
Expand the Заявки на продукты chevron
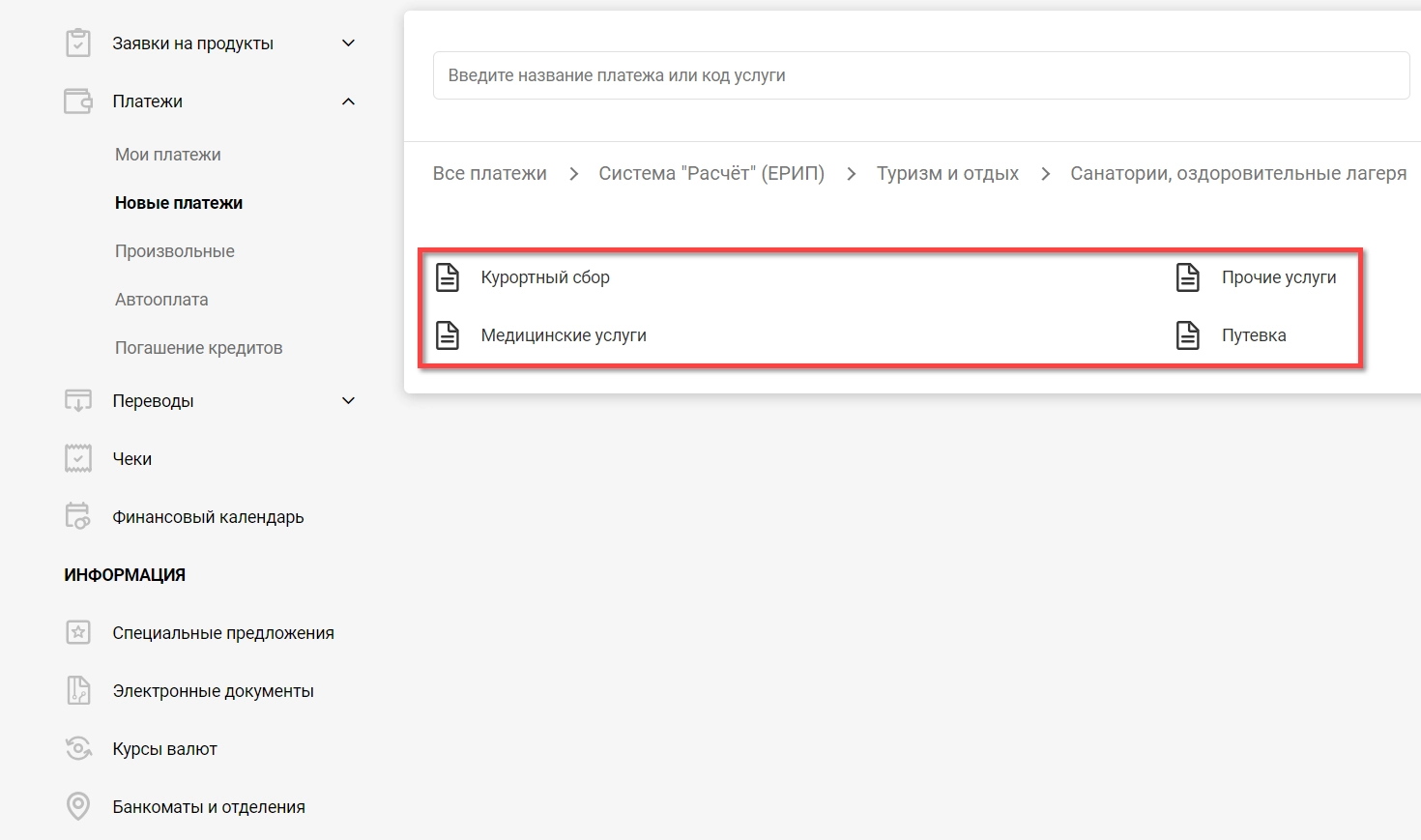(x=349, y=43)
